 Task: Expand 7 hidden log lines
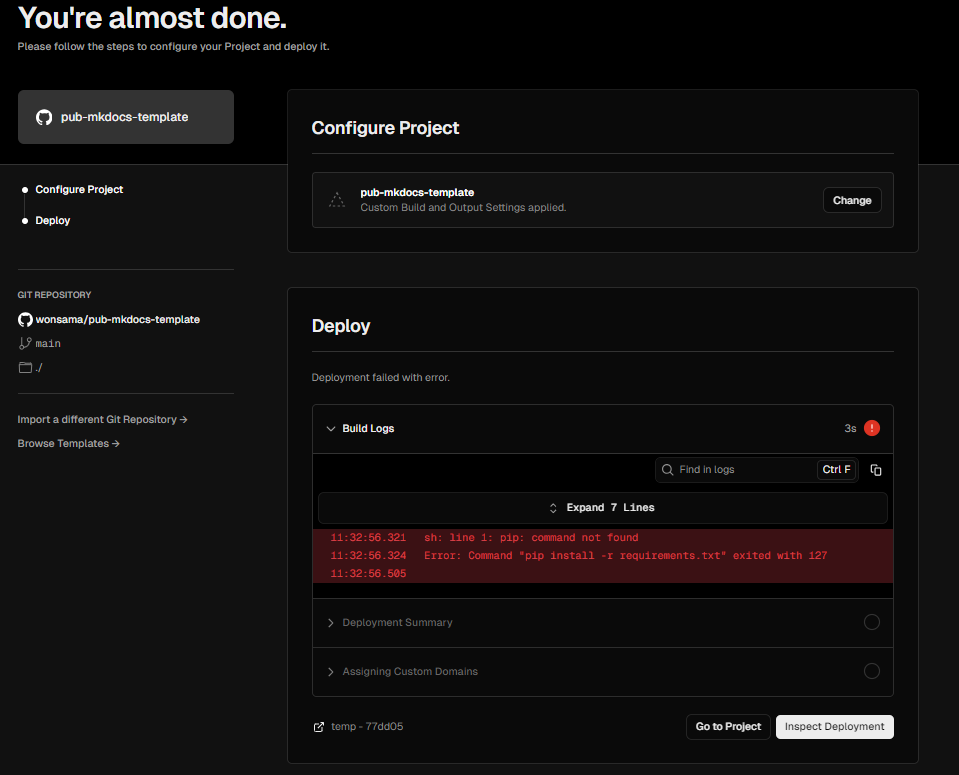click(602, 508)
